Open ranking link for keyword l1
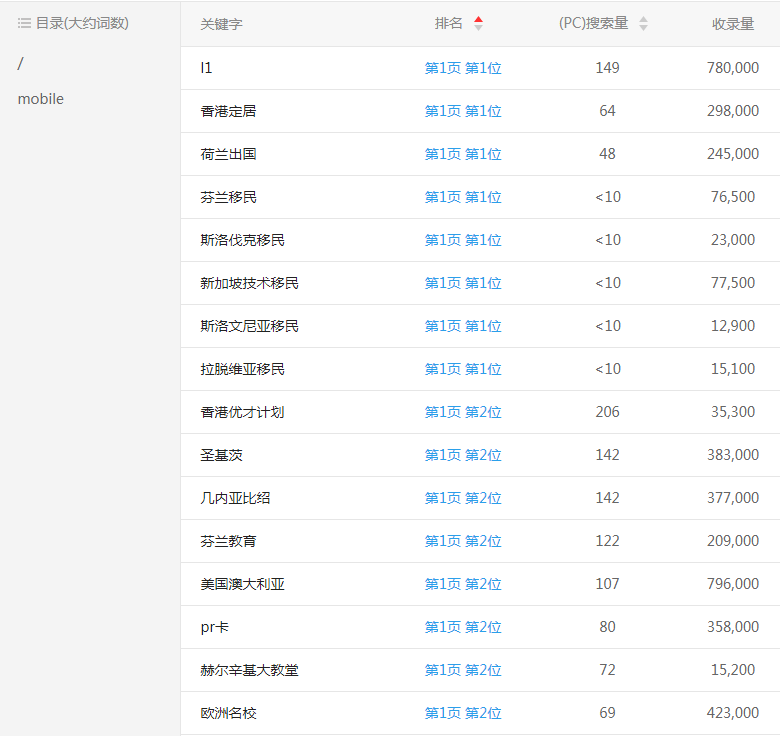The width and height of the screenshot is (780, 736). pyautogui.click(x=463, y=68)
